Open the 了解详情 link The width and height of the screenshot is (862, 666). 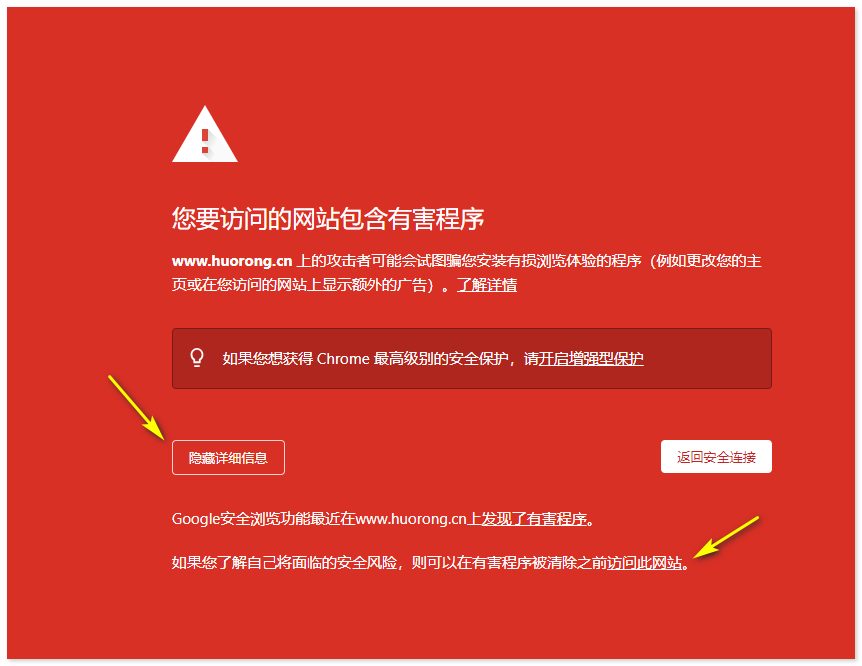[487, 285]
